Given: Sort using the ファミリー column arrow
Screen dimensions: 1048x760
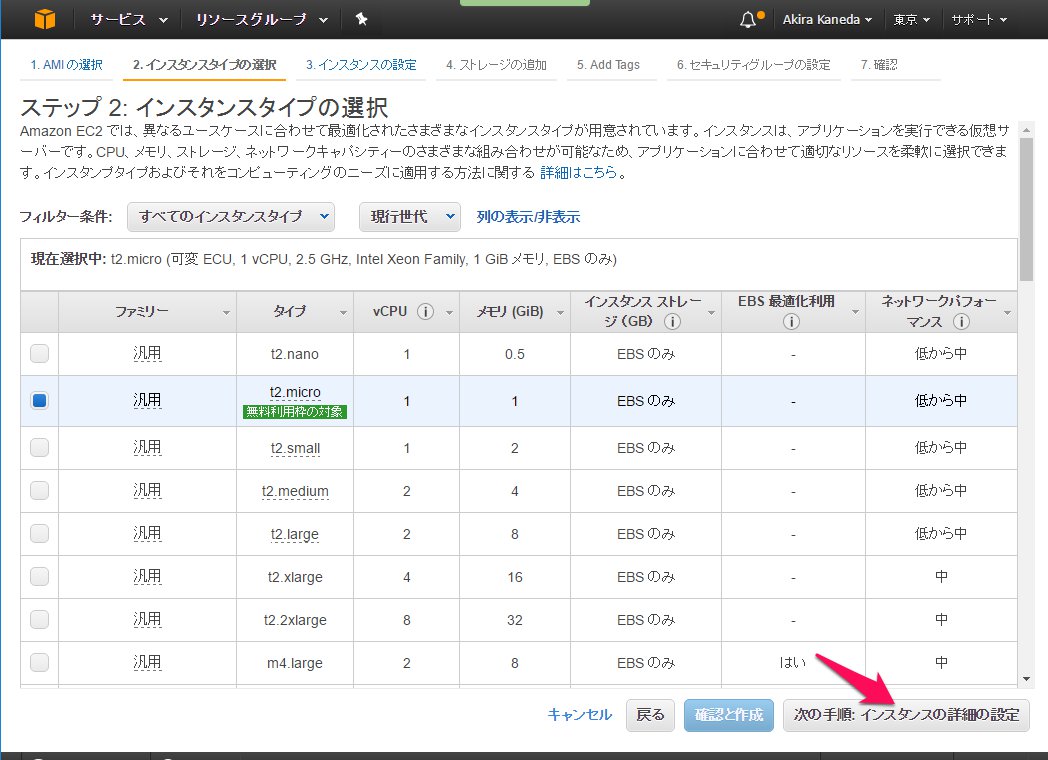Looking at the screenshot, I should 227,313.
